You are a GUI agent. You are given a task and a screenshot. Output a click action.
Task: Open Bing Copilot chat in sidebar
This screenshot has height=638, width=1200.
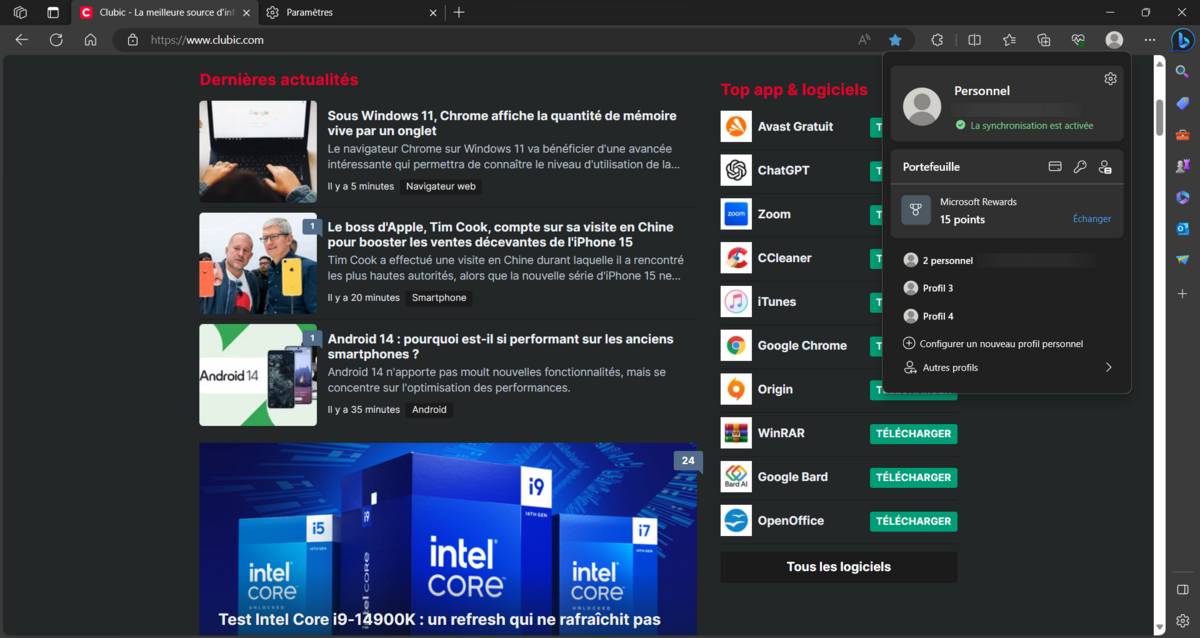click(x=1182, y=40)
